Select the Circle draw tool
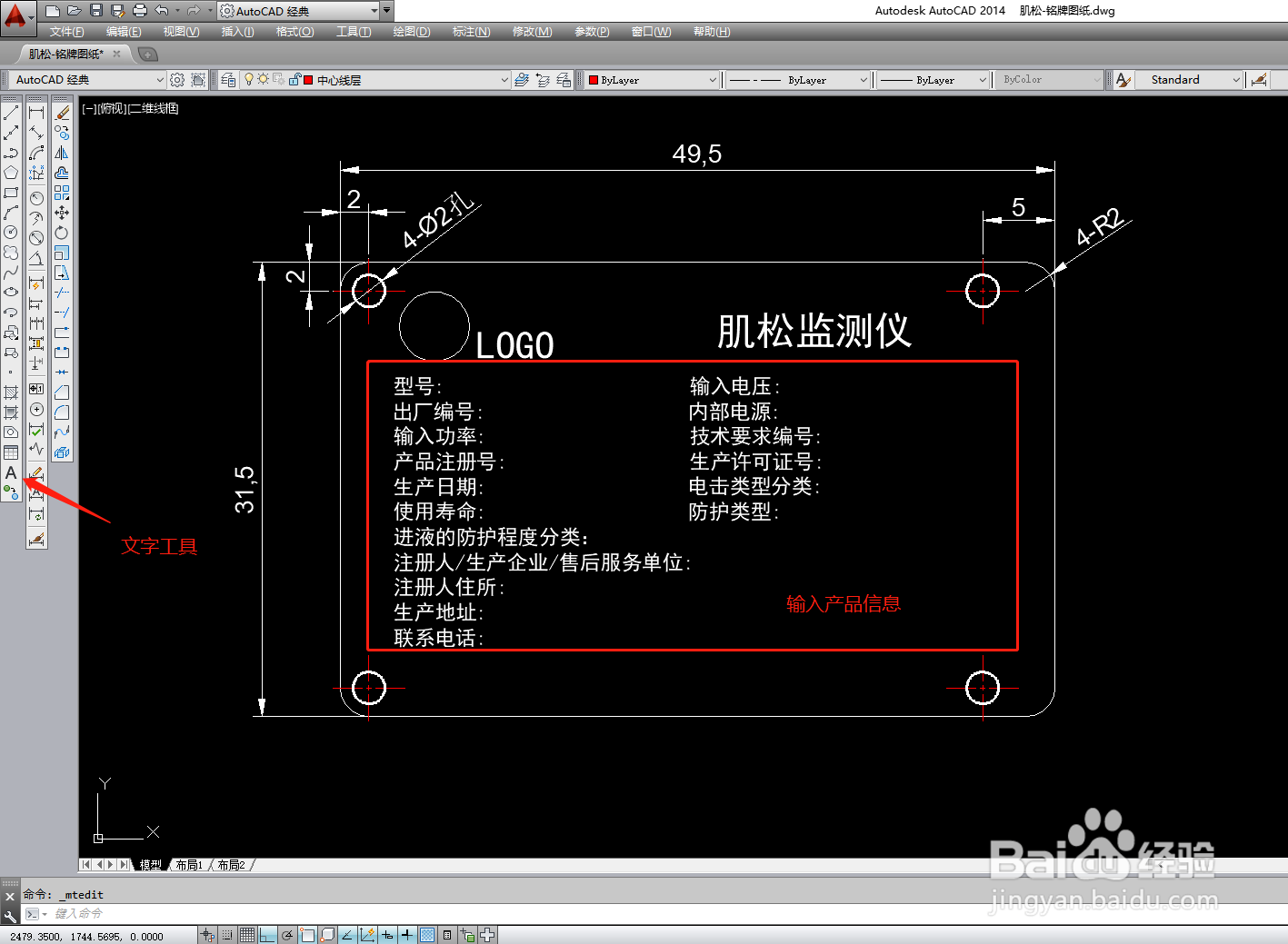Viewport: 1288px width, 944px height. [11, 233]
